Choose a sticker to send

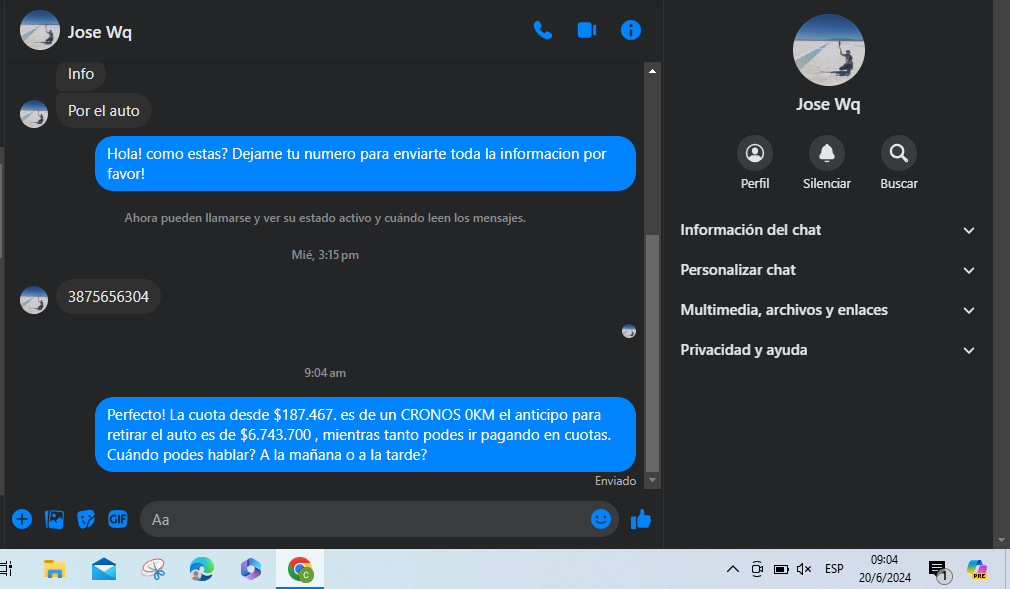(86, 519)
